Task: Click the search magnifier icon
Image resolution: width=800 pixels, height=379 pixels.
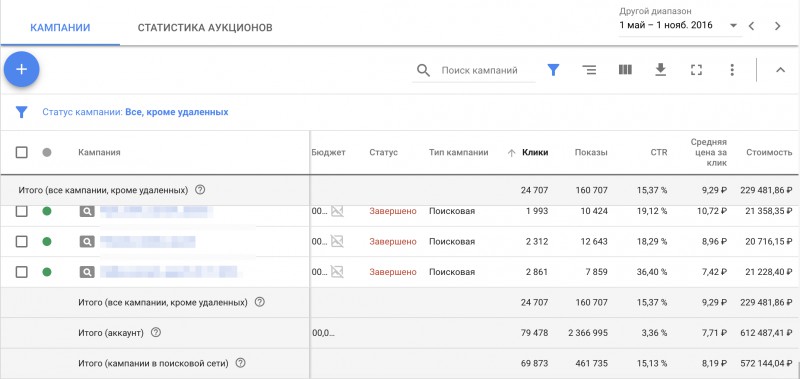Action: coord(423,70)
